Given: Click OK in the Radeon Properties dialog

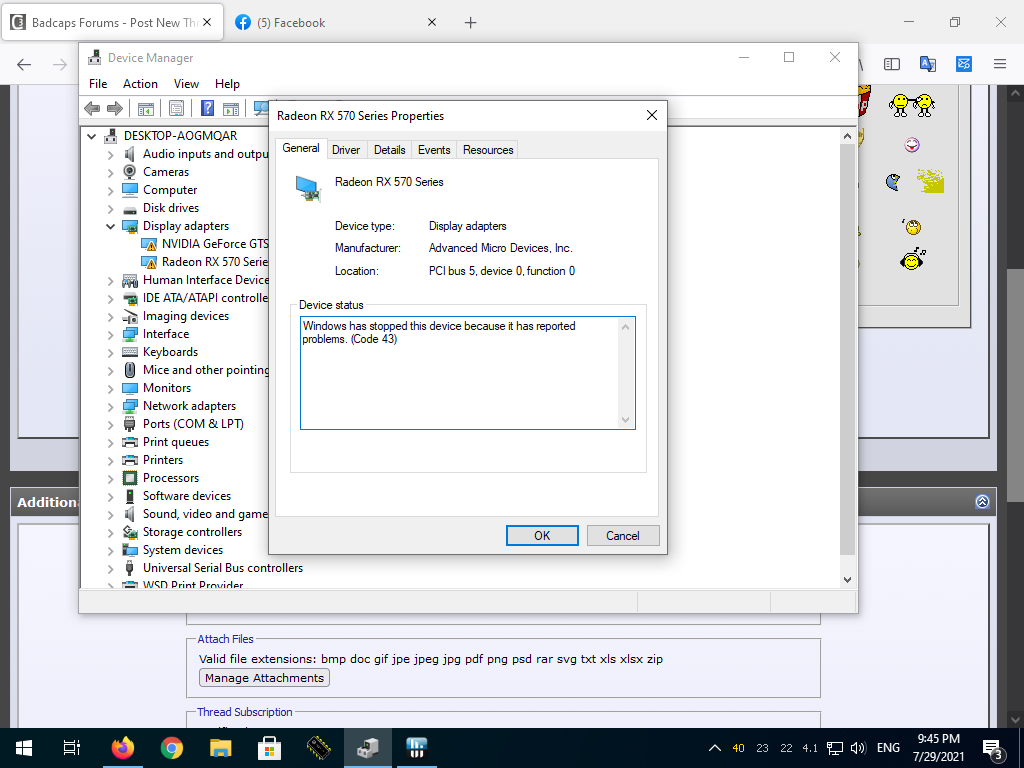Looking at the screenshot, I should click(542, 536).
